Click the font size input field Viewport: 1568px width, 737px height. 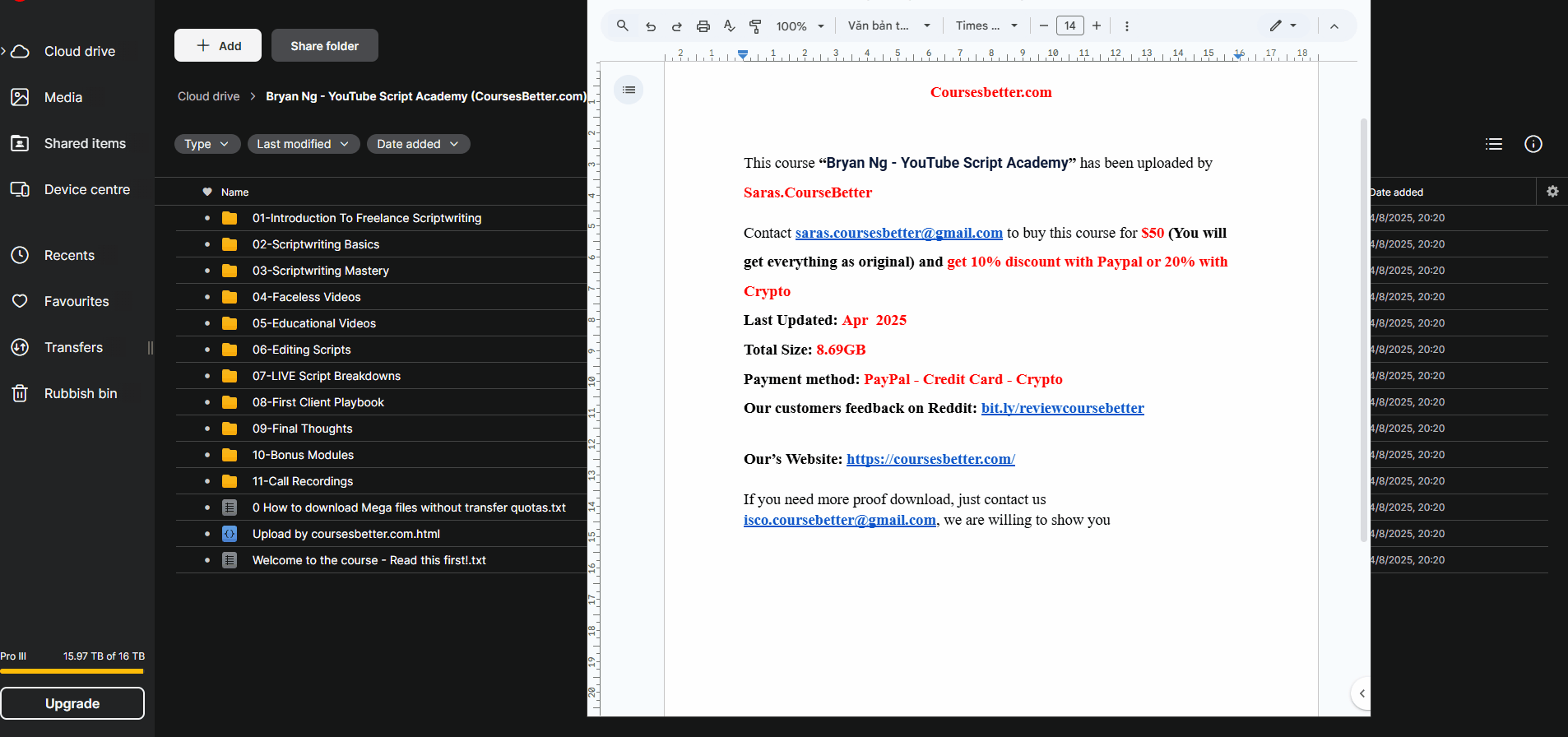coord(1069,25)
